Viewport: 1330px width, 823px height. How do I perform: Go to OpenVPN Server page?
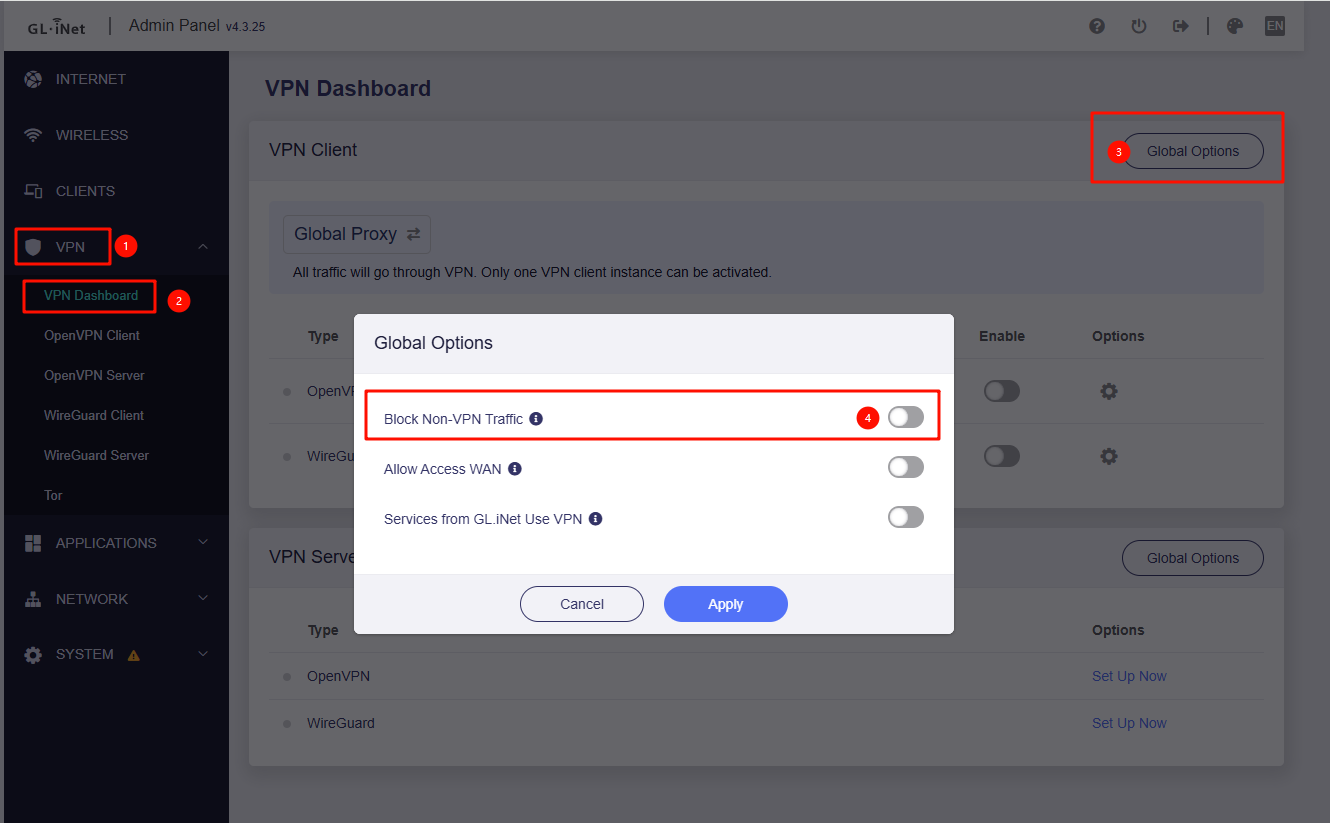tap(94, 375)
